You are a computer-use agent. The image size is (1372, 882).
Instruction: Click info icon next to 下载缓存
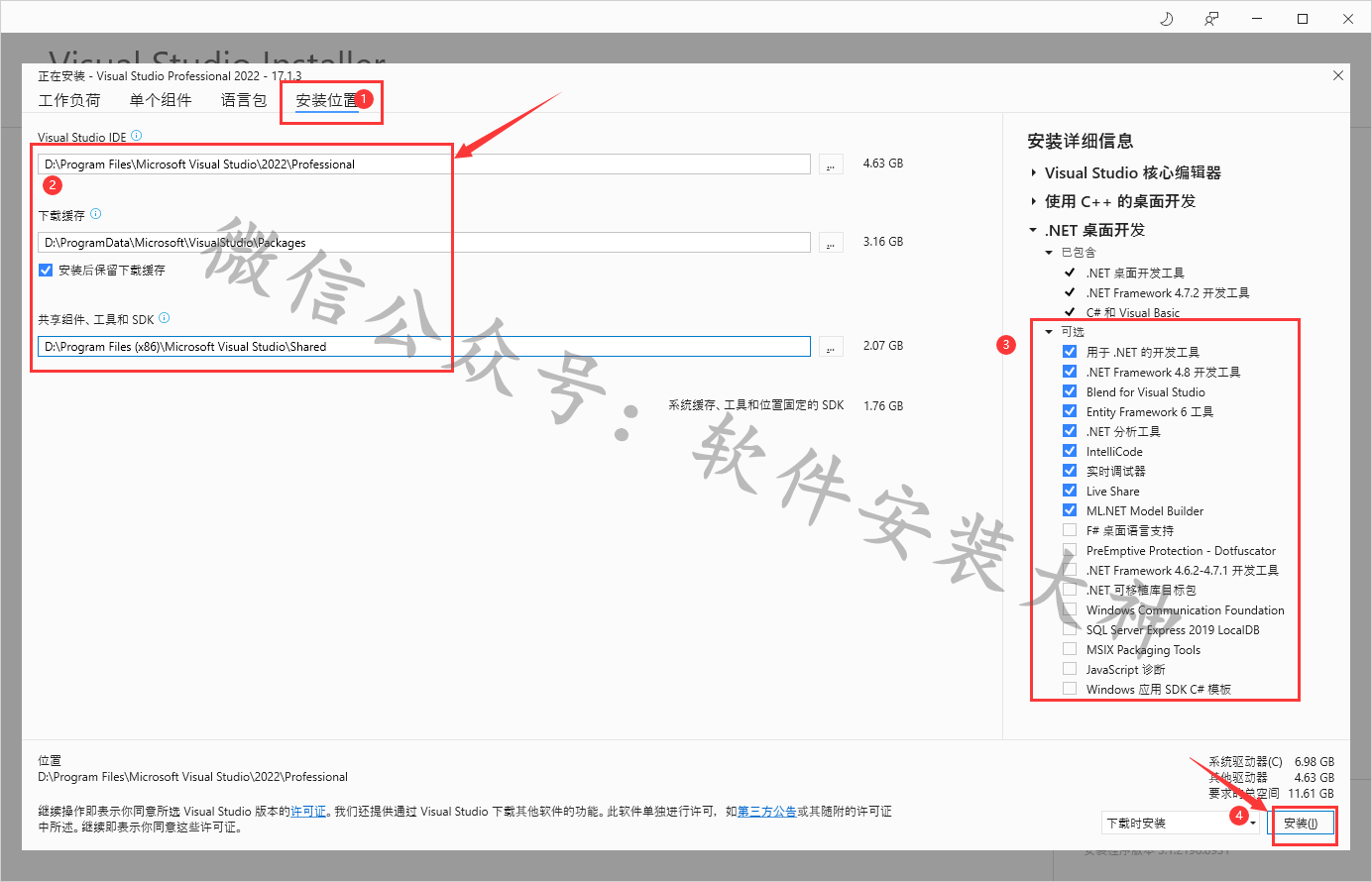(96, 214)
